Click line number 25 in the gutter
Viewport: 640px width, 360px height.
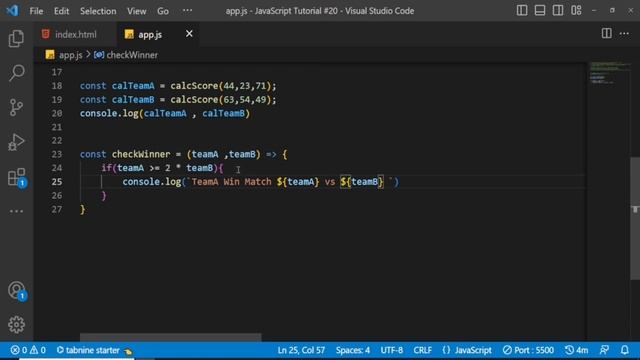[57, 182]
